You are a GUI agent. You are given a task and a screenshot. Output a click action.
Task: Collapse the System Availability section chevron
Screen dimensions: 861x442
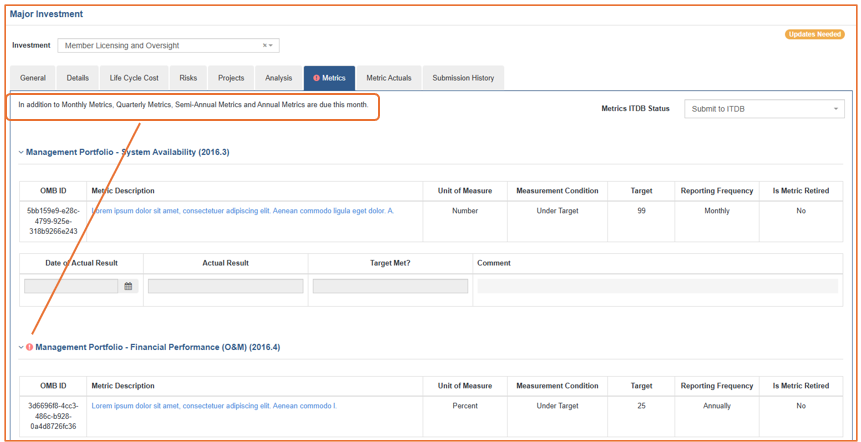coord(21,152)
